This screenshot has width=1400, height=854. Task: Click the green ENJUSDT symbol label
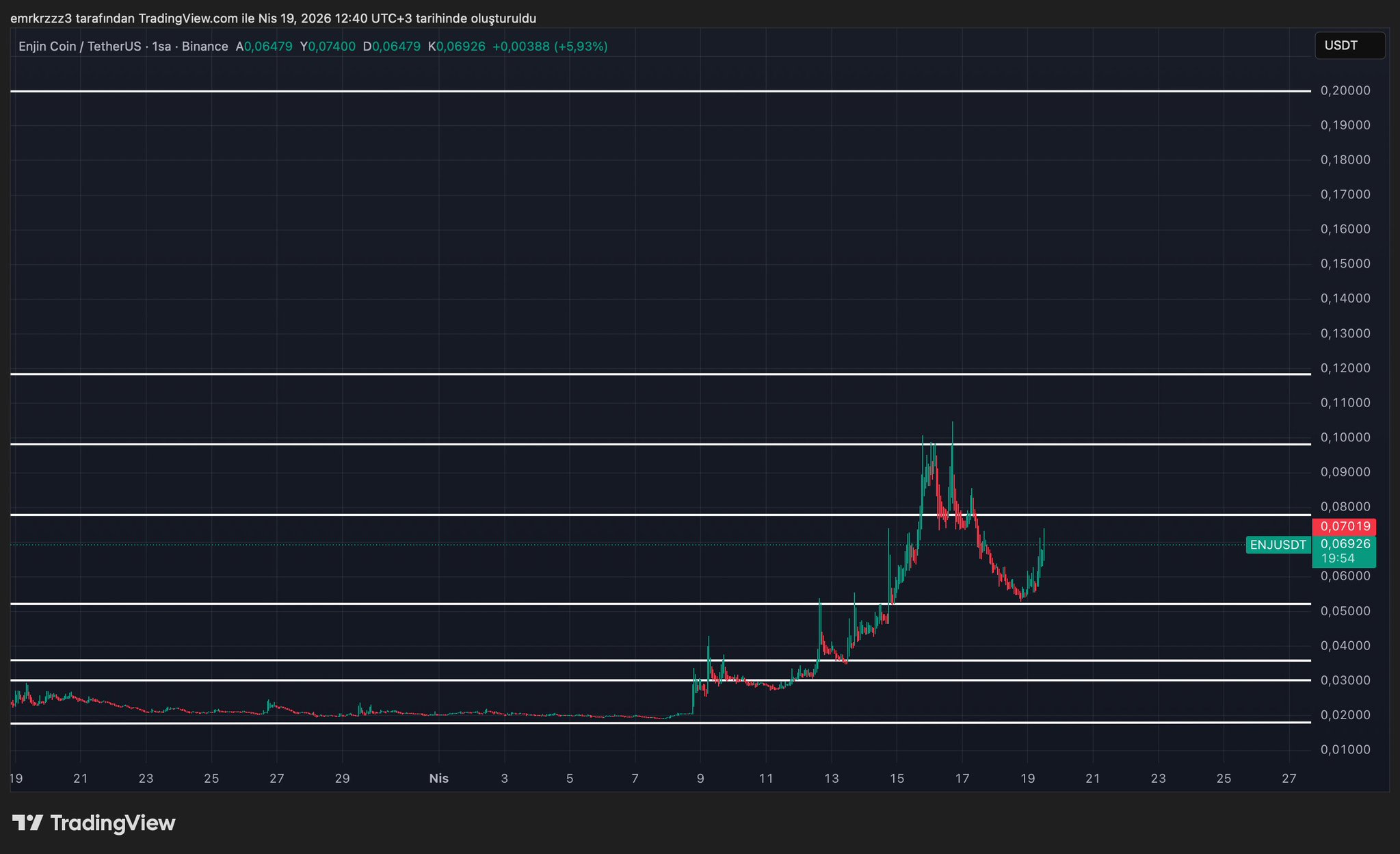click(x=1277, y=545)
